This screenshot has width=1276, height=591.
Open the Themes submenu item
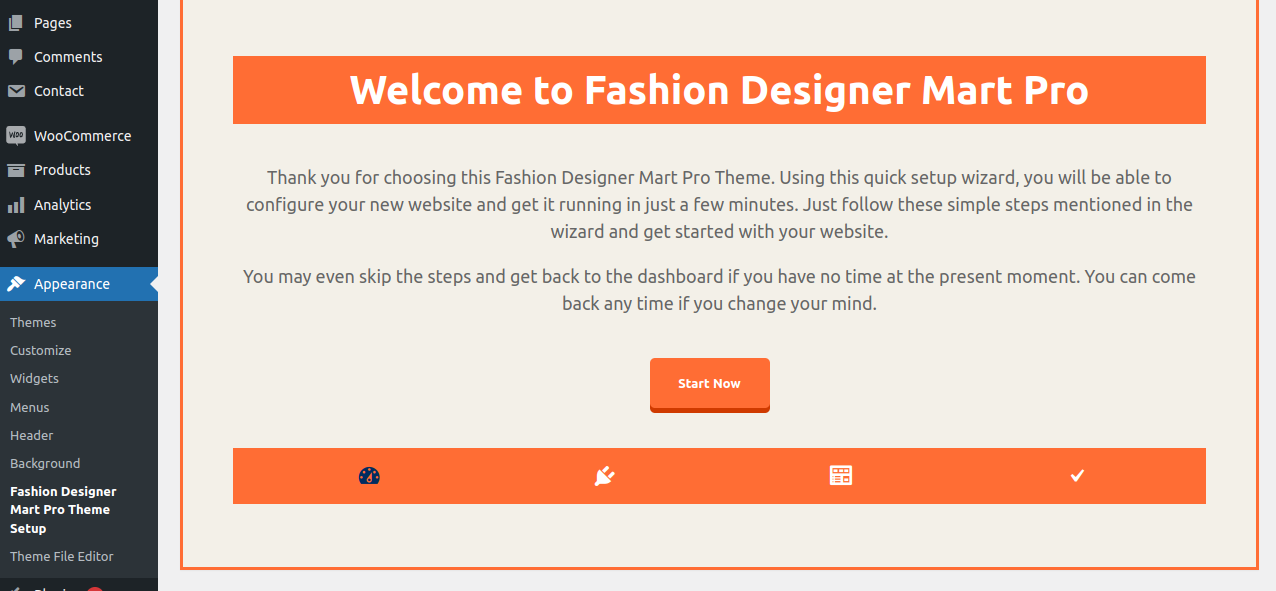(33, 323)
